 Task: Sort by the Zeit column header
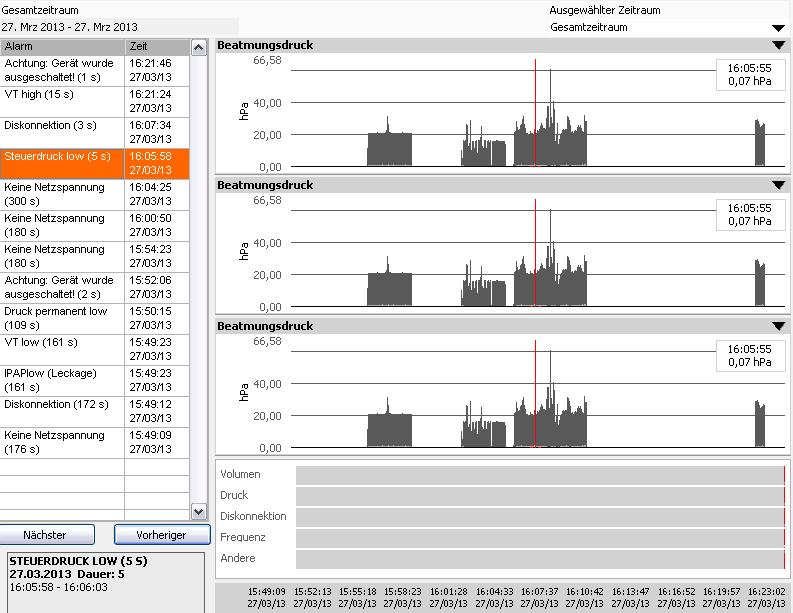tap(157, 47)
